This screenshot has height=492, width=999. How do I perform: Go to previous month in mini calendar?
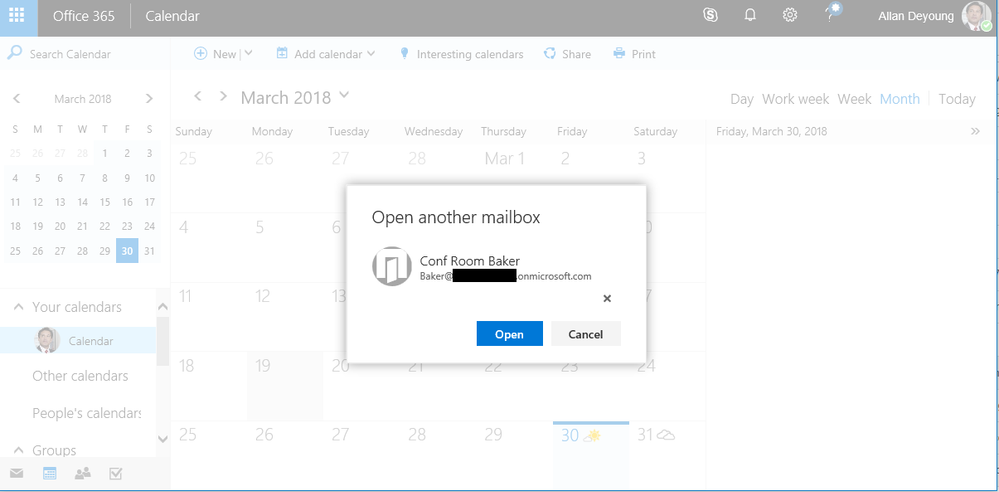point(17,99)
